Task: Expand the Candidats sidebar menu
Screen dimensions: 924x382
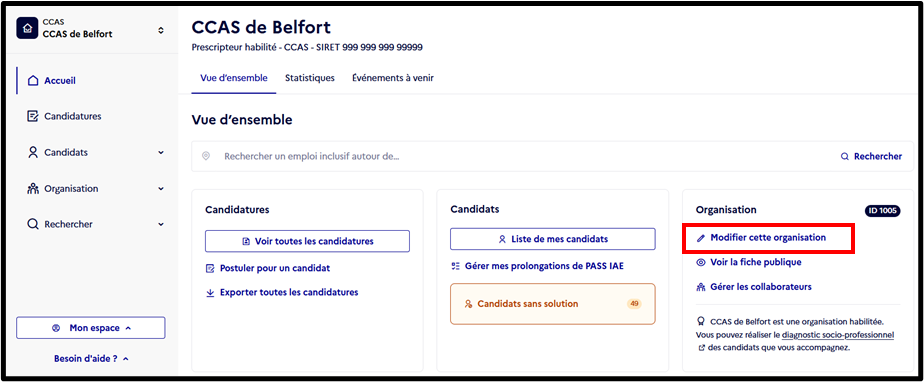Action: coord(161,153)
